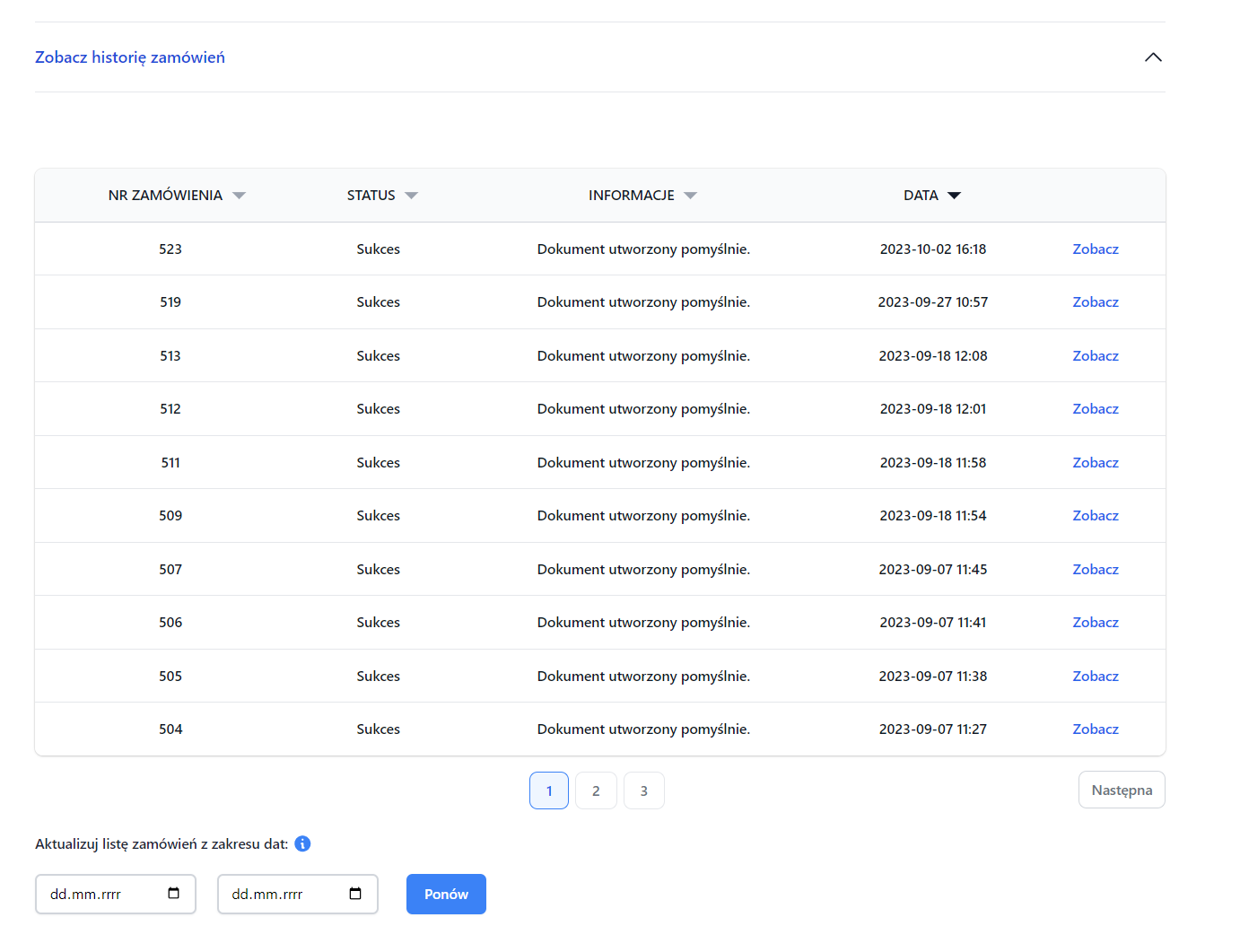Click date 2023-09-18 12:08

click(933, 355)
